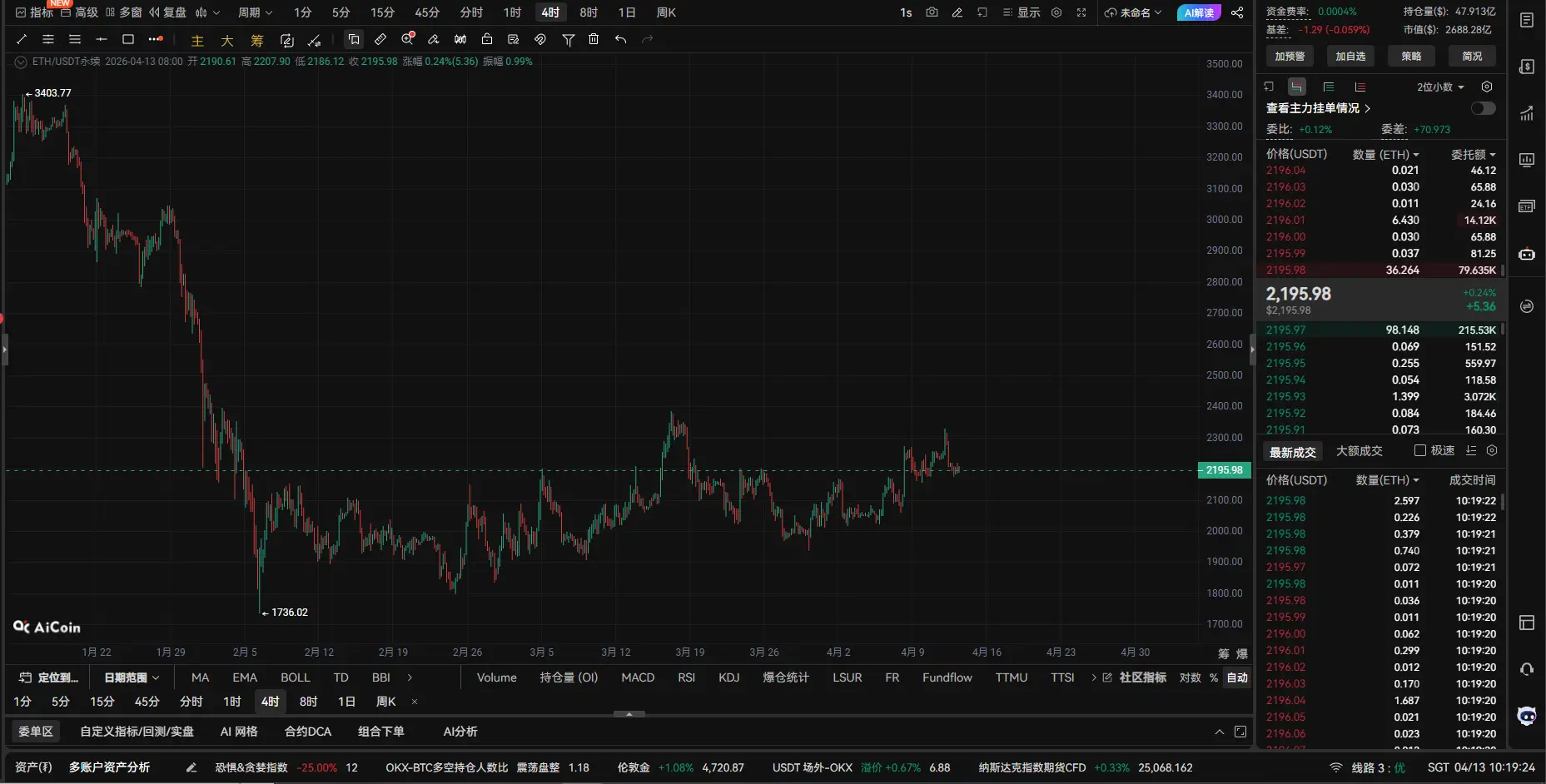Screen dimensions: 1546x784
Task: Click the pencil edit icon in top bar
Action: 957,12
